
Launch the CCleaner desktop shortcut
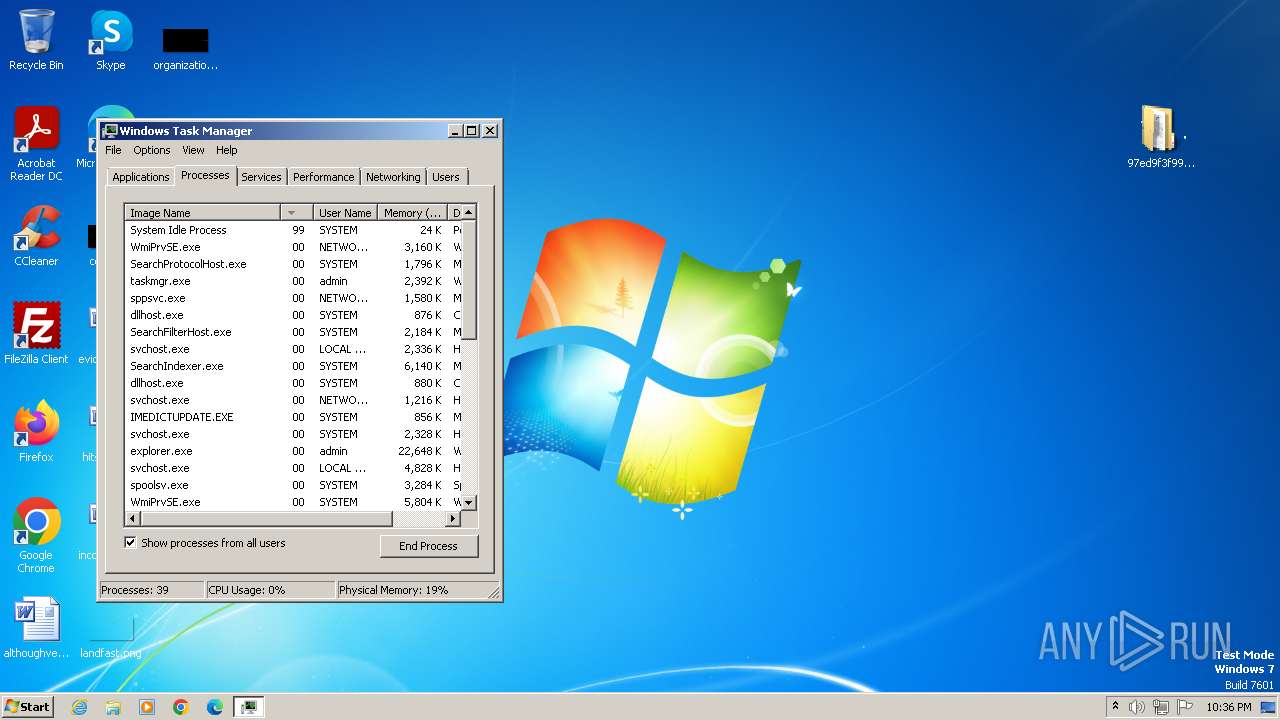tap(36, 236)
